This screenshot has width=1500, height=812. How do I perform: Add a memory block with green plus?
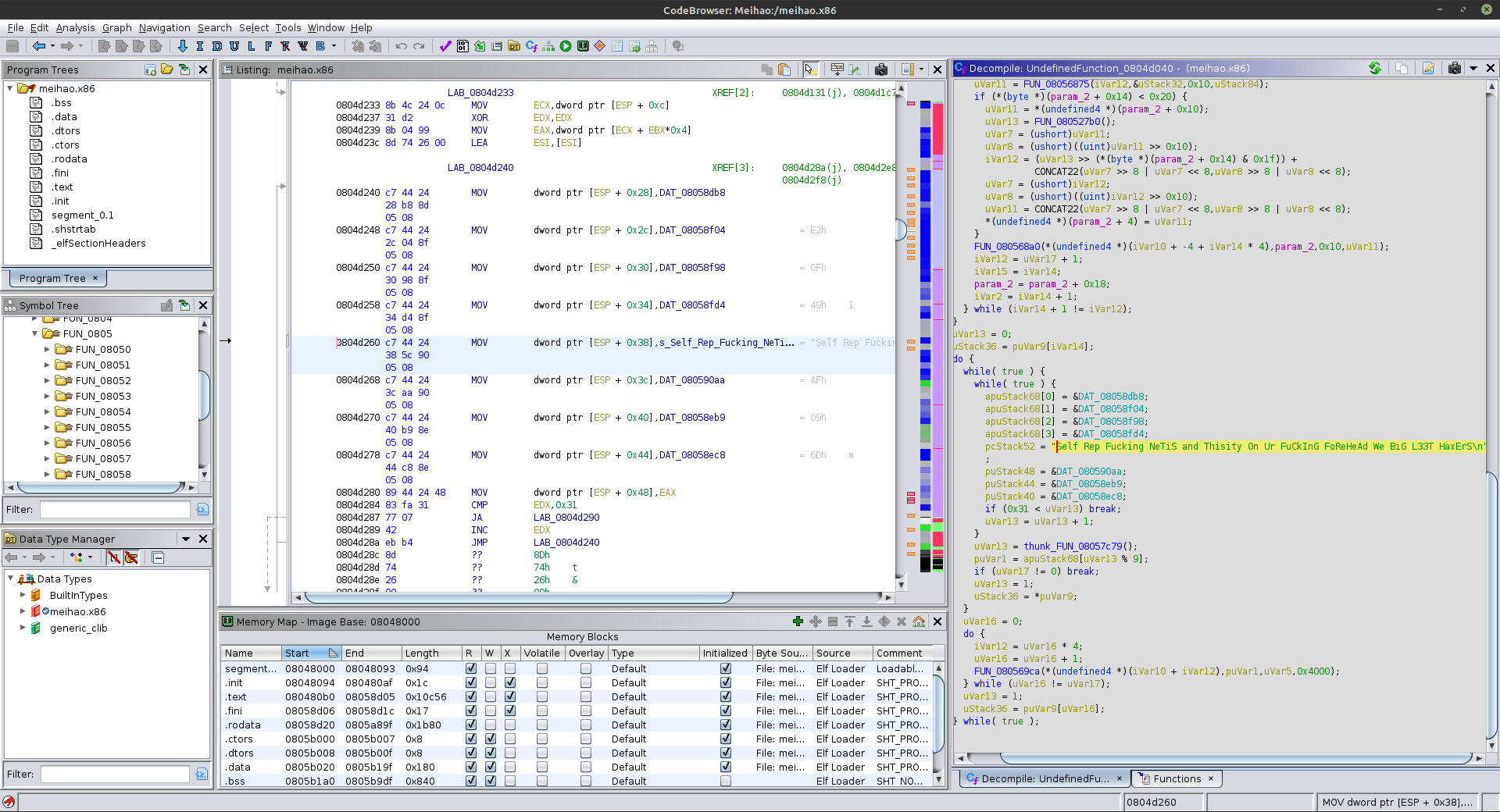pos(798,621)
